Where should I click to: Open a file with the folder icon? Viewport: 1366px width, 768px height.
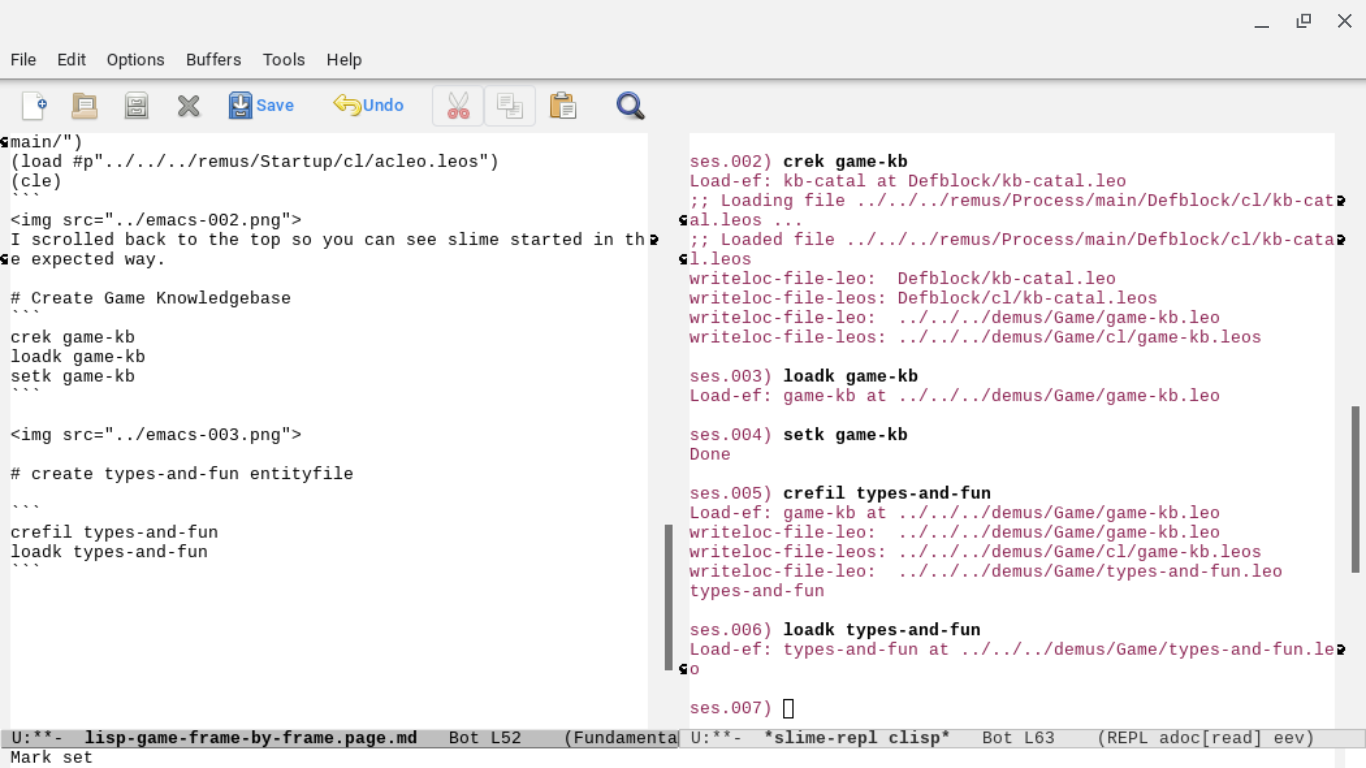(x=85, y=105)
